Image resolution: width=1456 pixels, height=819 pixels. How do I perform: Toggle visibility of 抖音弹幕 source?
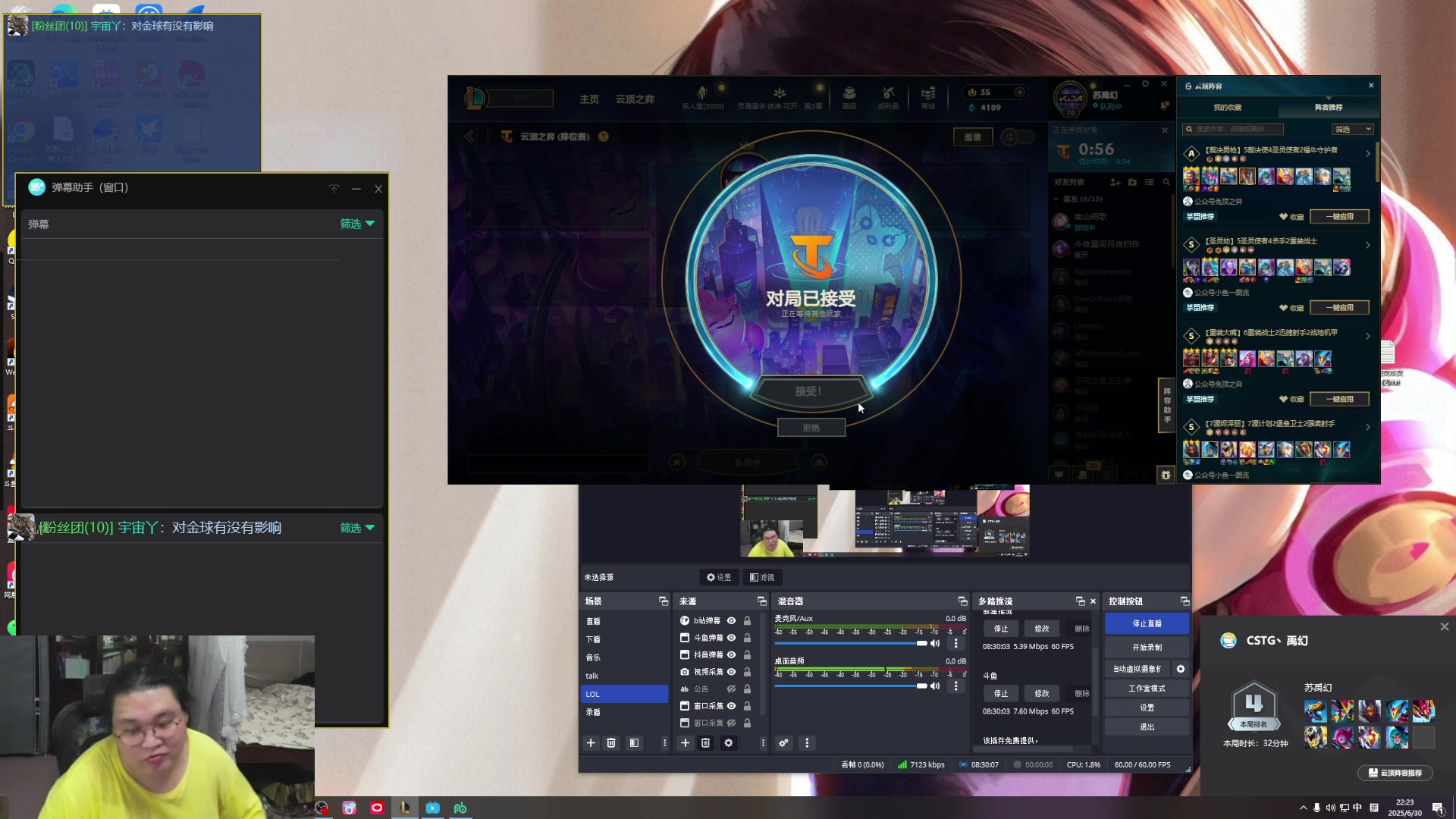pyautogui.click(x=731, y=654)
